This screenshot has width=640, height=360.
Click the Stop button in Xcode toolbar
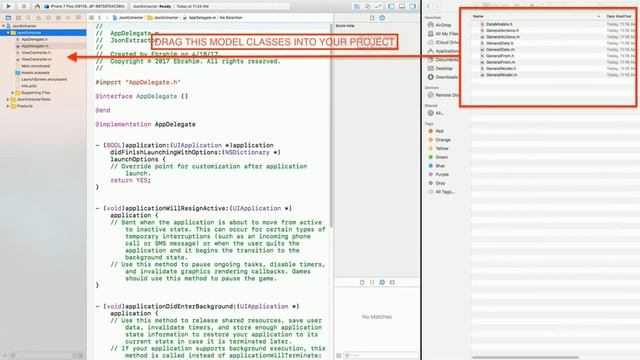(x=24, y=6)
